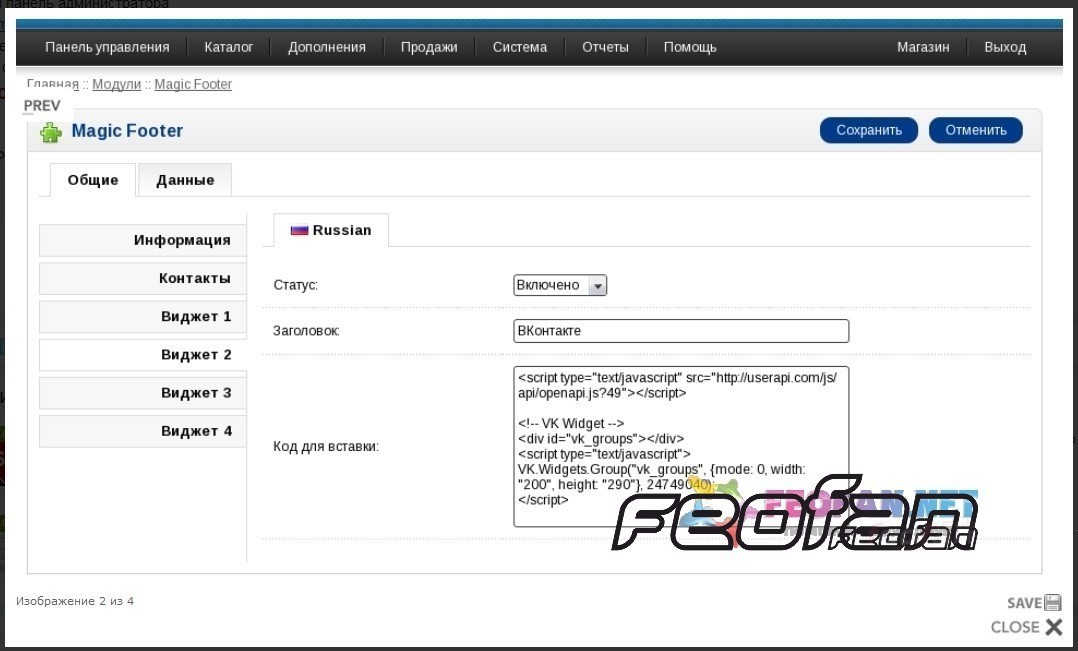Save settings with Сохранить button
The width and height of the screenshot is (1078, 651).
click(x=868, y=130)
